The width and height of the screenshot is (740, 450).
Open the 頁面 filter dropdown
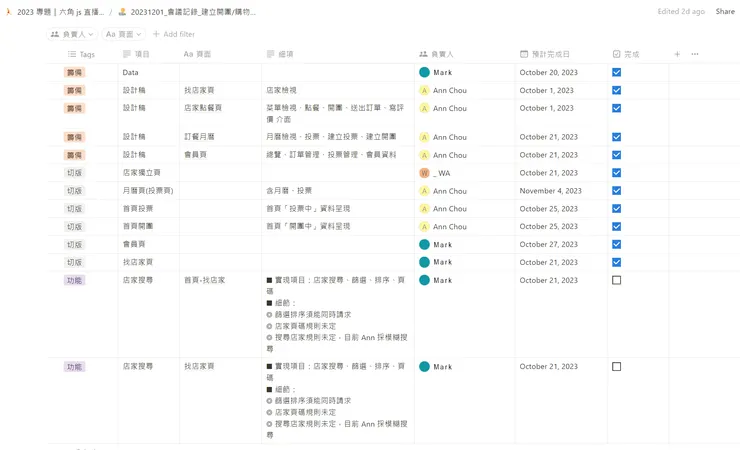tap(123, 34)
